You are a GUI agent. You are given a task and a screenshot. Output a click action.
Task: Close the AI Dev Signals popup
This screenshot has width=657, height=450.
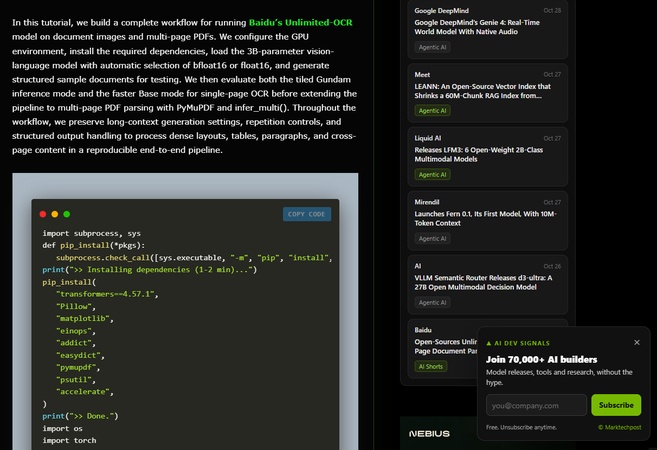637,342
